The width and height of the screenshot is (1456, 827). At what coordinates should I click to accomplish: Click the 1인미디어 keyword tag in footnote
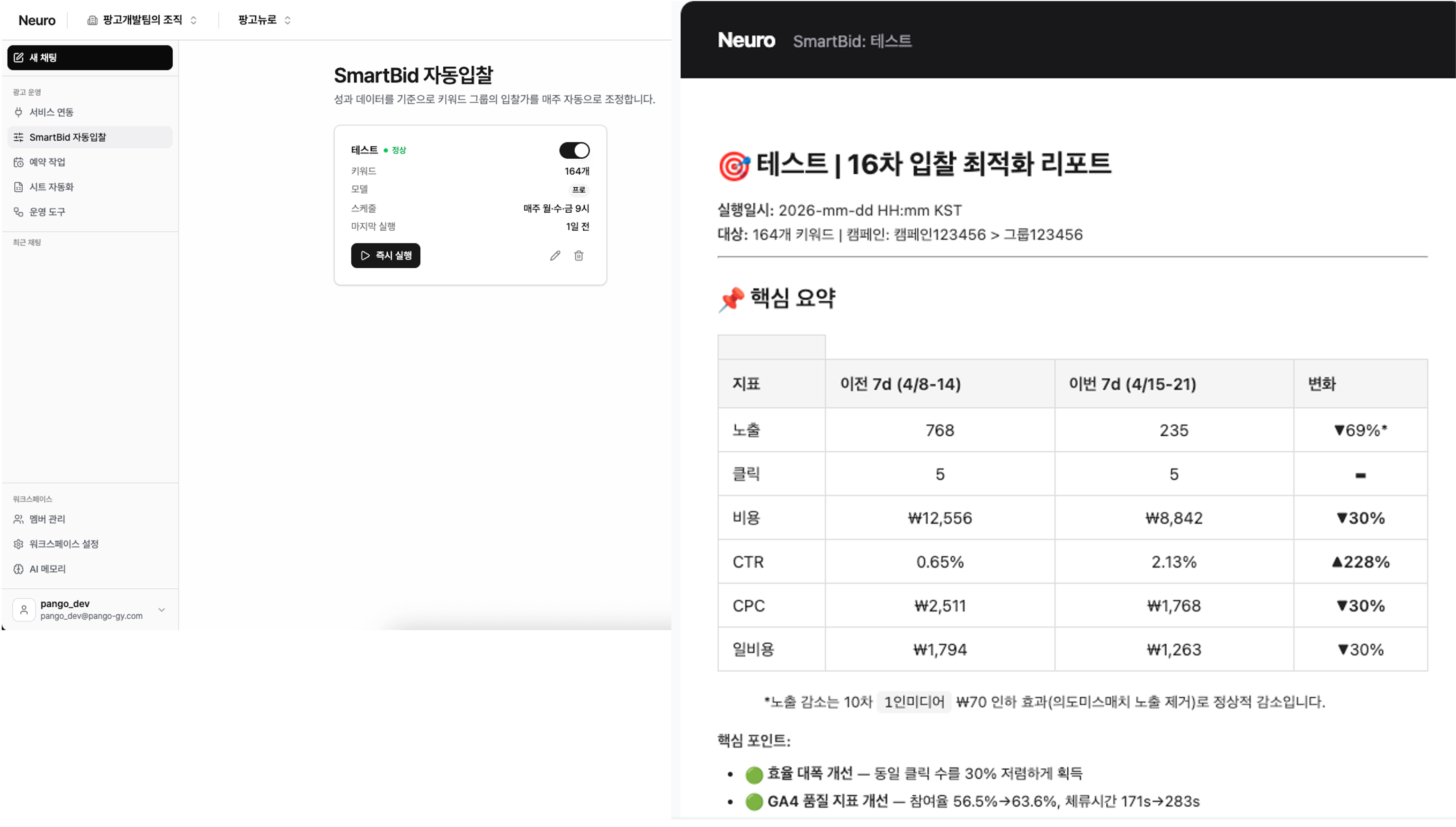(914, 702)
